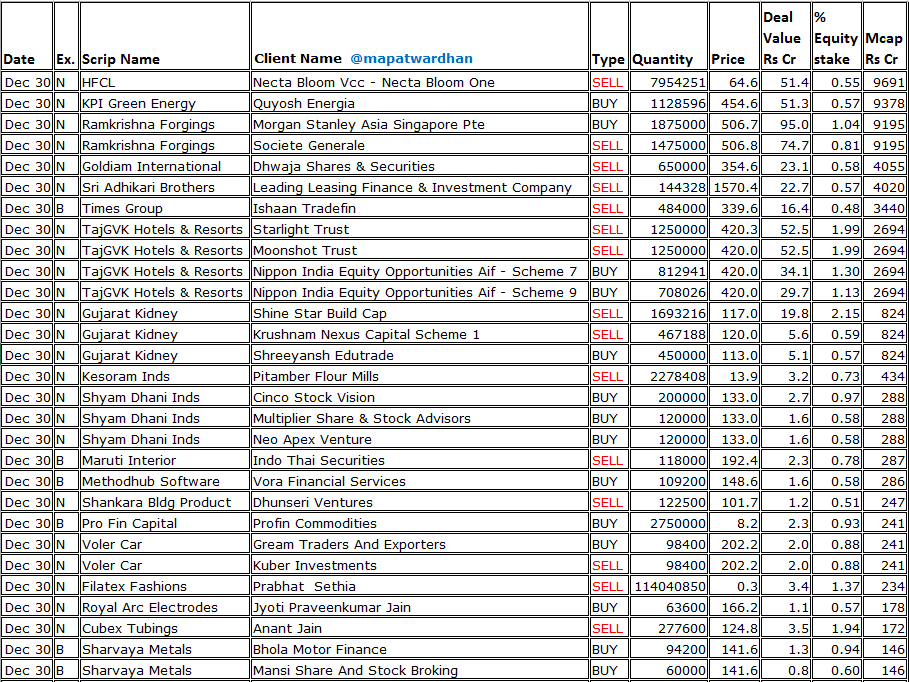Click the Deal Value Rs Cr header
Image resolution: width=909 pixels, height=682 pixels.
(x=785, y=36)
